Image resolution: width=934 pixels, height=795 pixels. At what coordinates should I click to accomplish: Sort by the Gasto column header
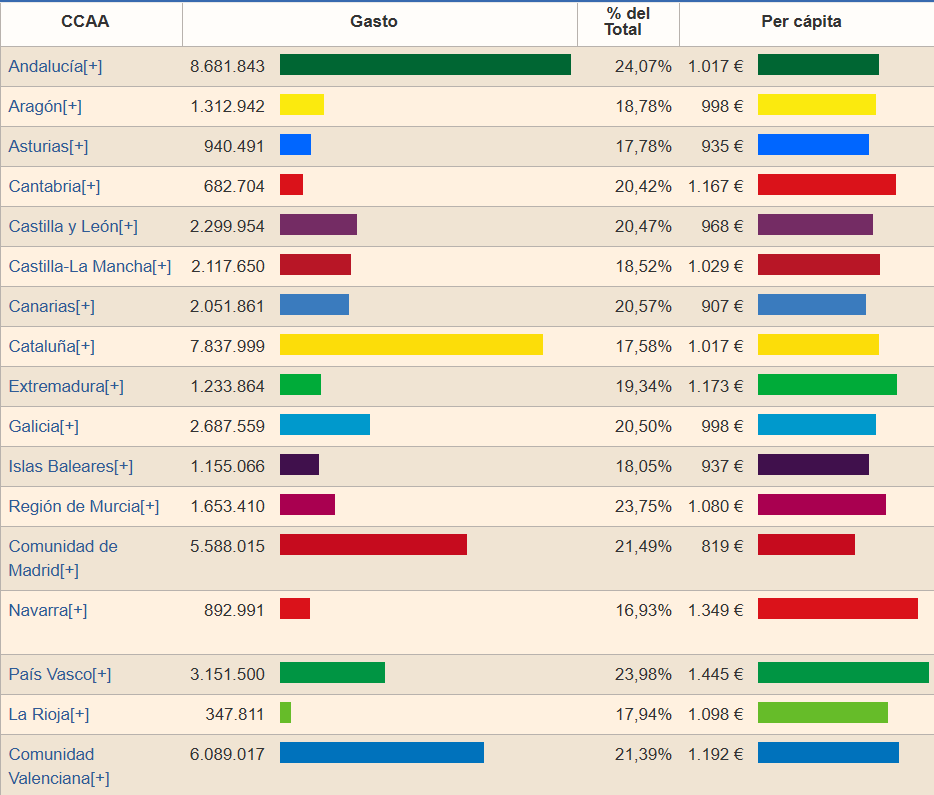coord(373,21)
